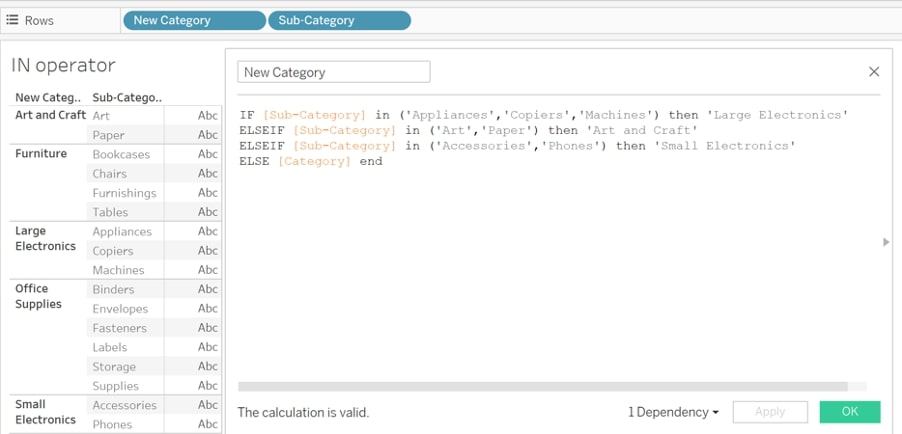Click the Accessories sub-category row
Image resolution: width=902 pixels, height=434 pixels.
(125, 405)
